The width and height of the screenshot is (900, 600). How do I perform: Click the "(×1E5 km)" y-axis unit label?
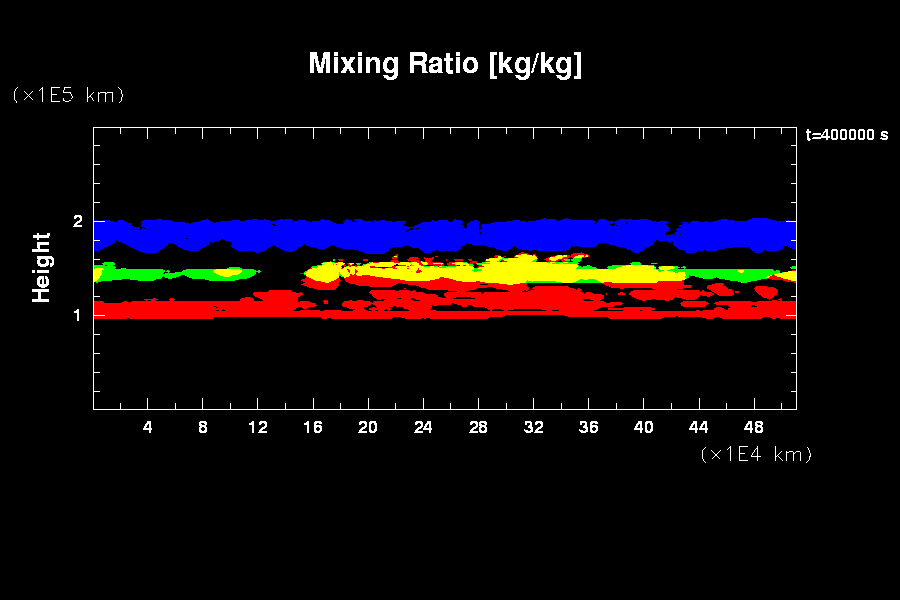click(68, 95)
